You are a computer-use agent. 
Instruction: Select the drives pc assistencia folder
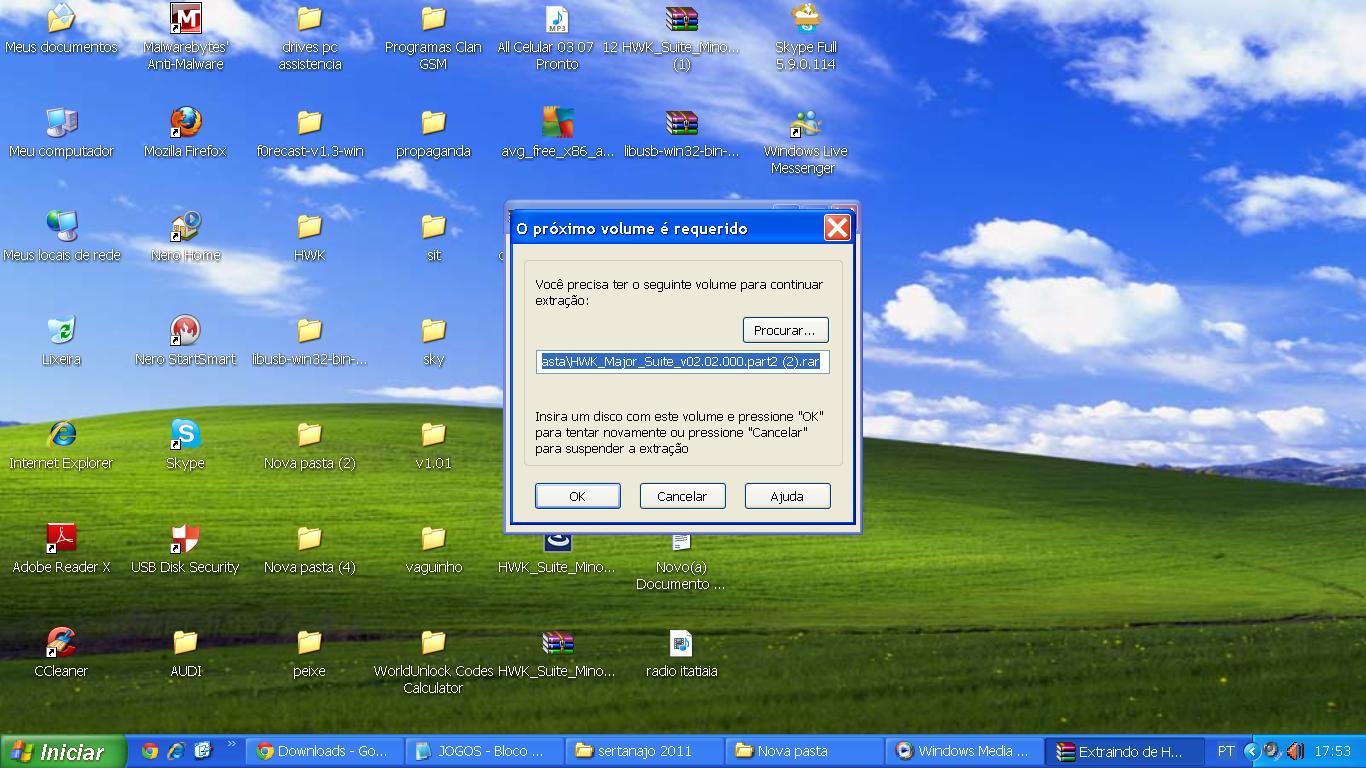tap(310, 36)
